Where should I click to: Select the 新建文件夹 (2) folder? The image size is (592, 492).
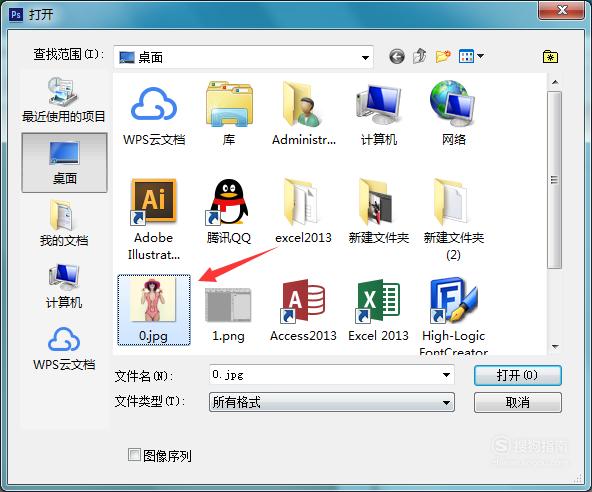(453, 219)
